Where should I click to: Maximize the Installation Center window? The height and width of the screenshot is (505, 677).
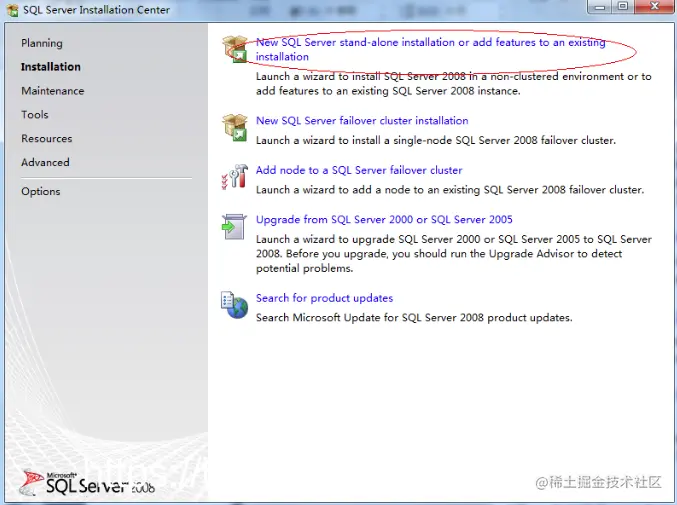(623, 6)
